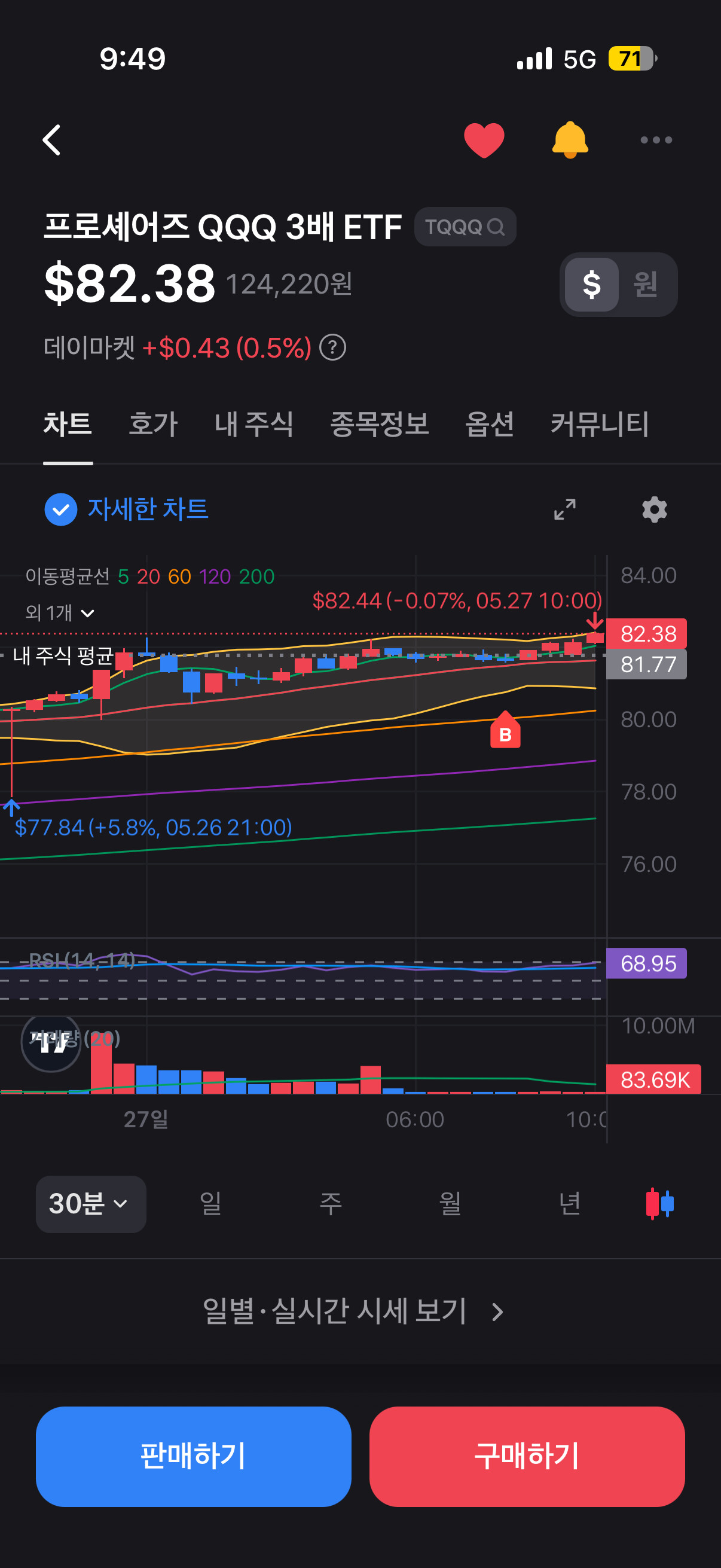Tap the battery indicator in status bar
This screenshot has height=1568, width=721.
(633, 59)
